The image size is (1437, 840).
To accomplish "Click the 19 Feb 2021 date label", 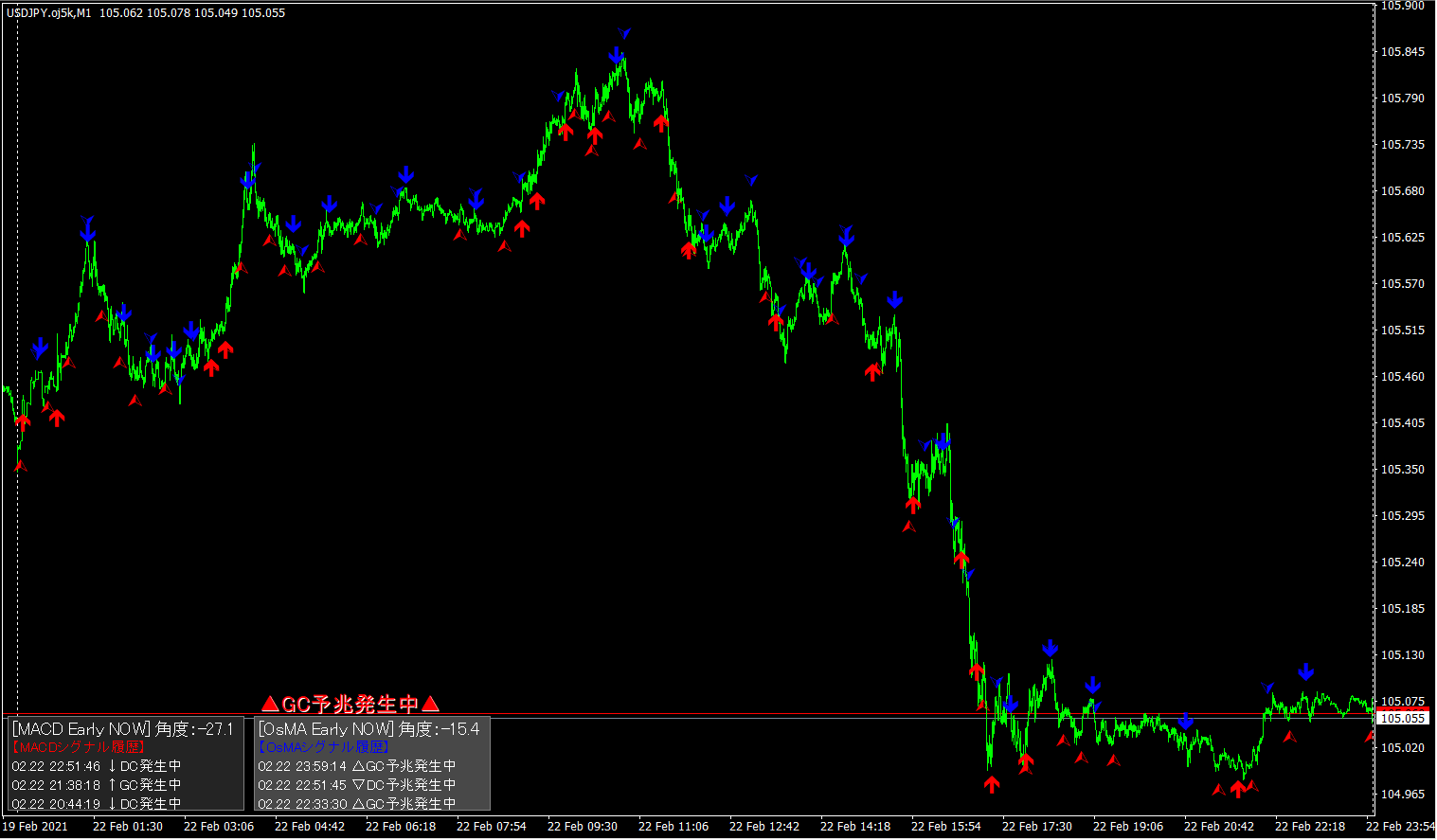I will click(x=36, y=827).
